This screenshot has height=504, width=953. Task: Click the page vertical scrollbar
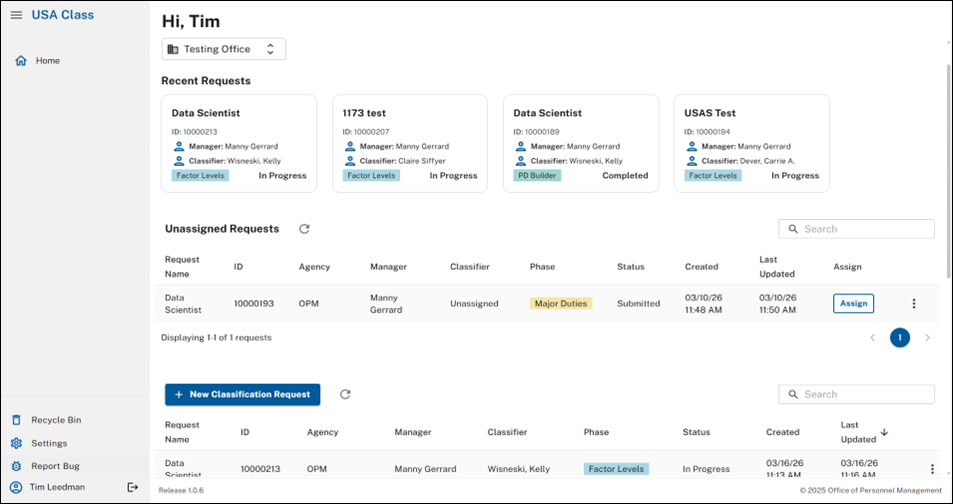pyautogui.click(x=949, y=170)
